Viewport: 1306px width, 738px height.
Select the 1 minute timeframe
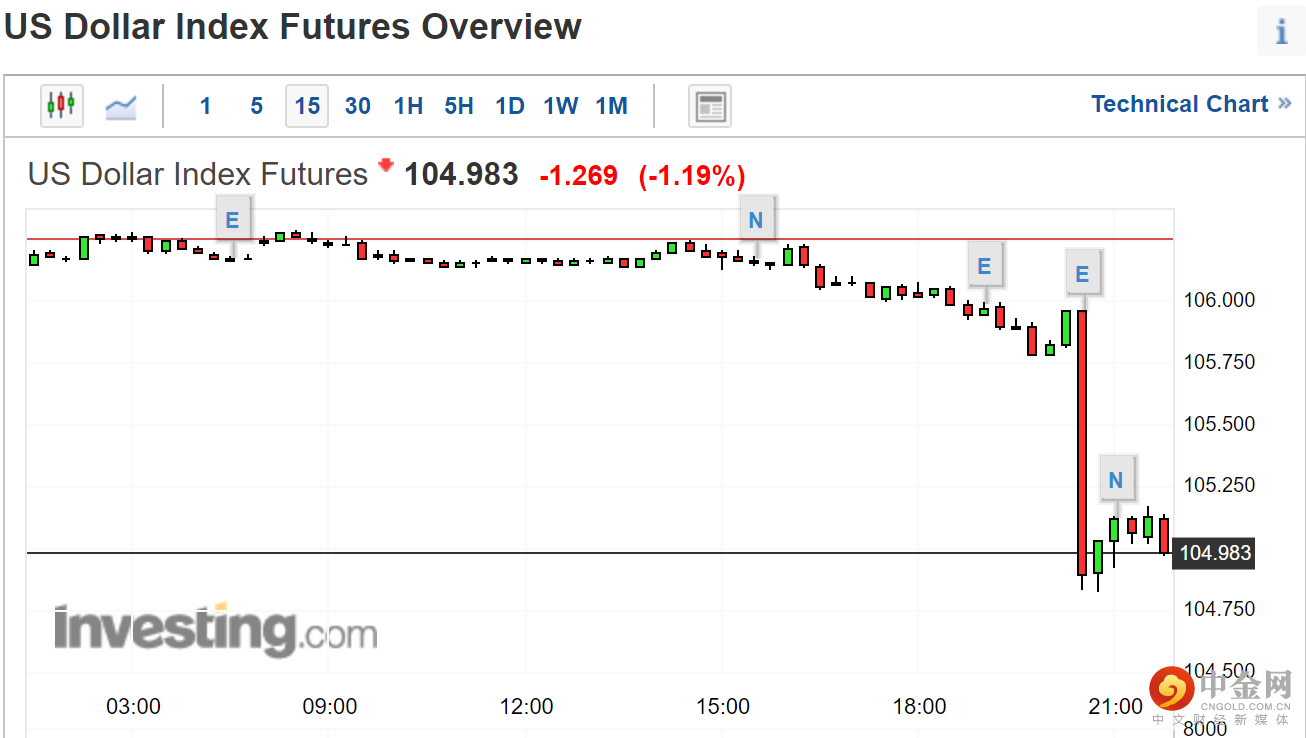point(205,106)
